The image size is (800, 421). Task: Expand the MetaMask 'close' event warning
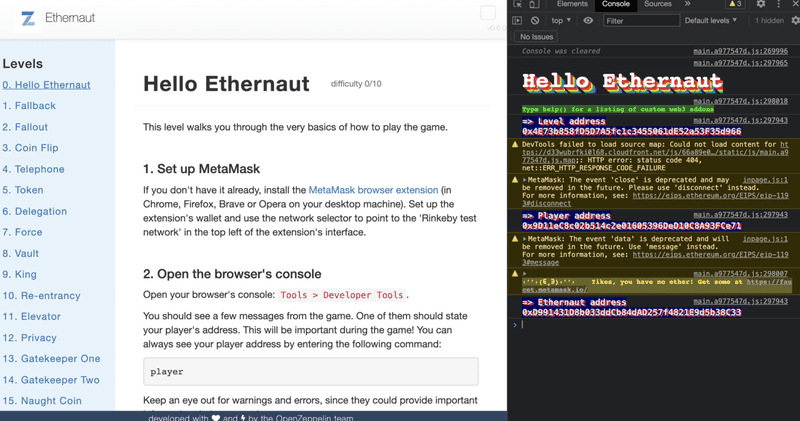(524, 180)
